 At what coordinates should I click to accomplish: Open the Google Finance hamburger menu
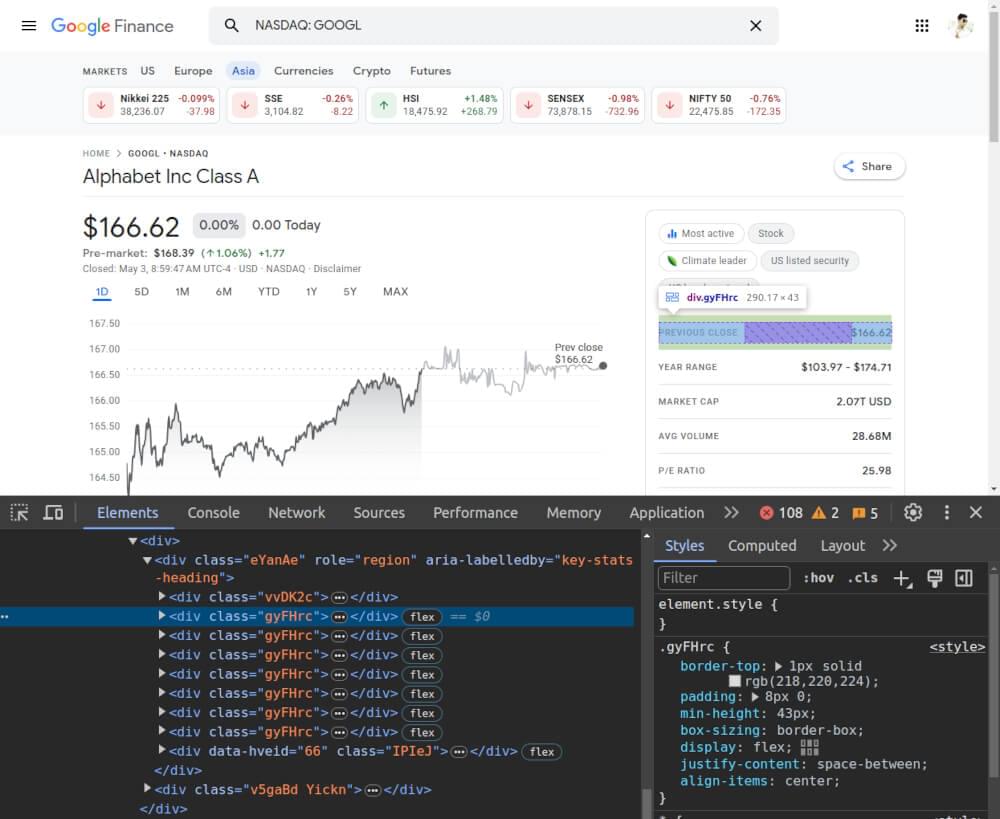point(28,25)
